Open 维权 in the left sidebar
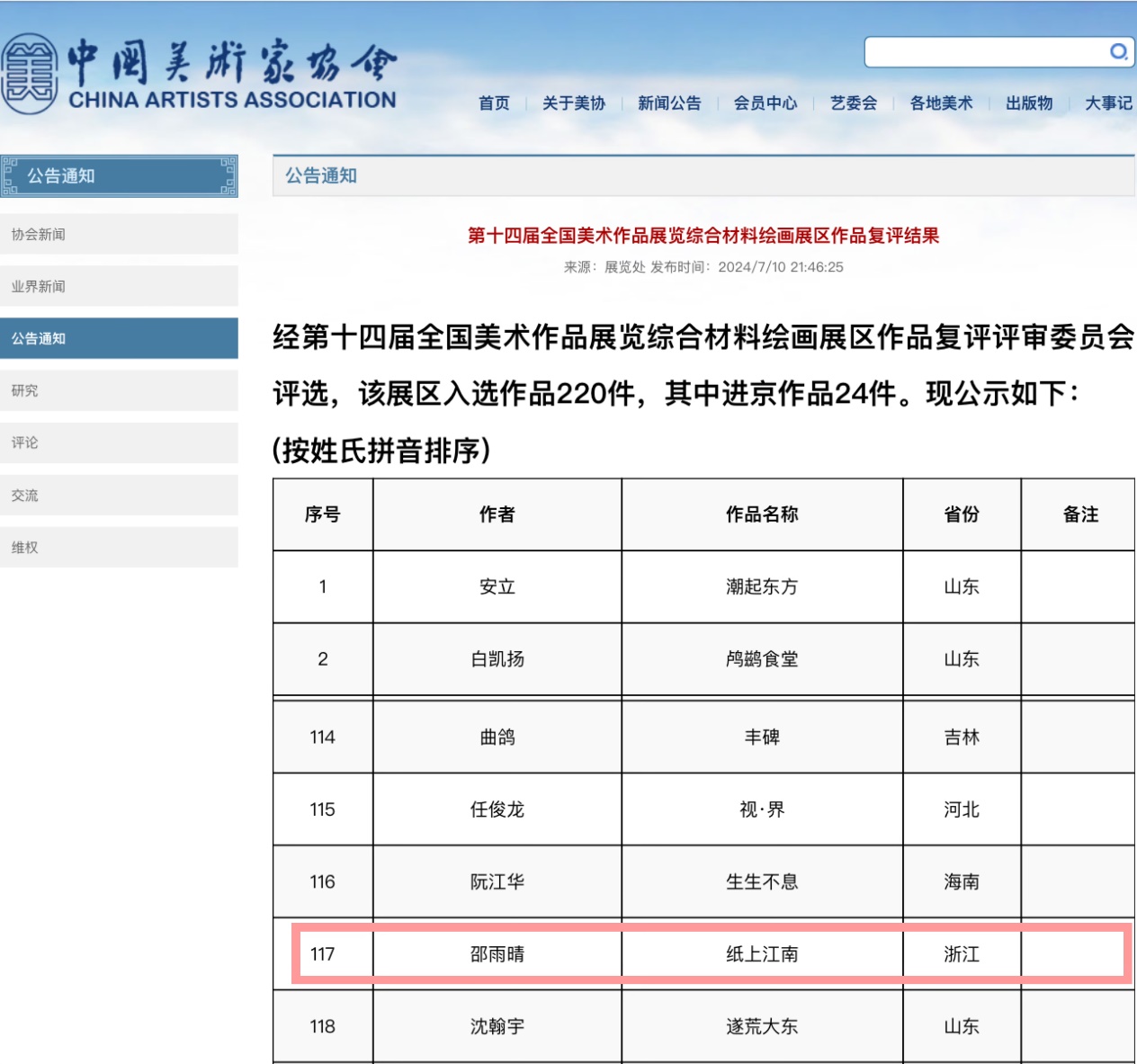This screenshot has height=1064, width=1137. coord(25,548)
